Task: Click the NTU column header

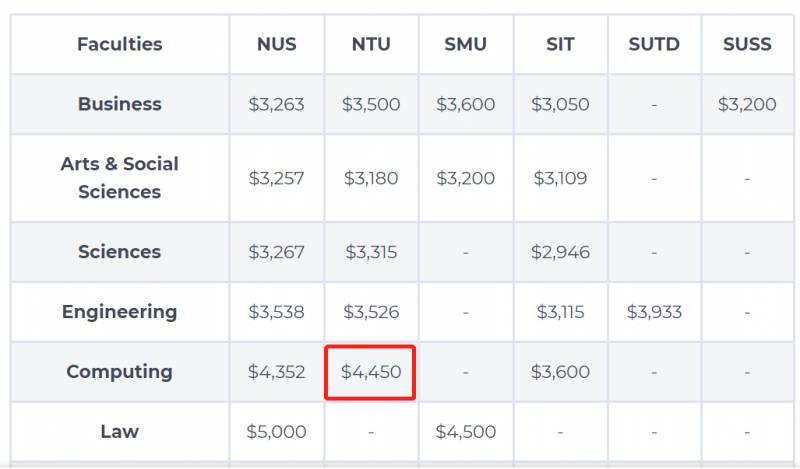Action: (371, 44)
